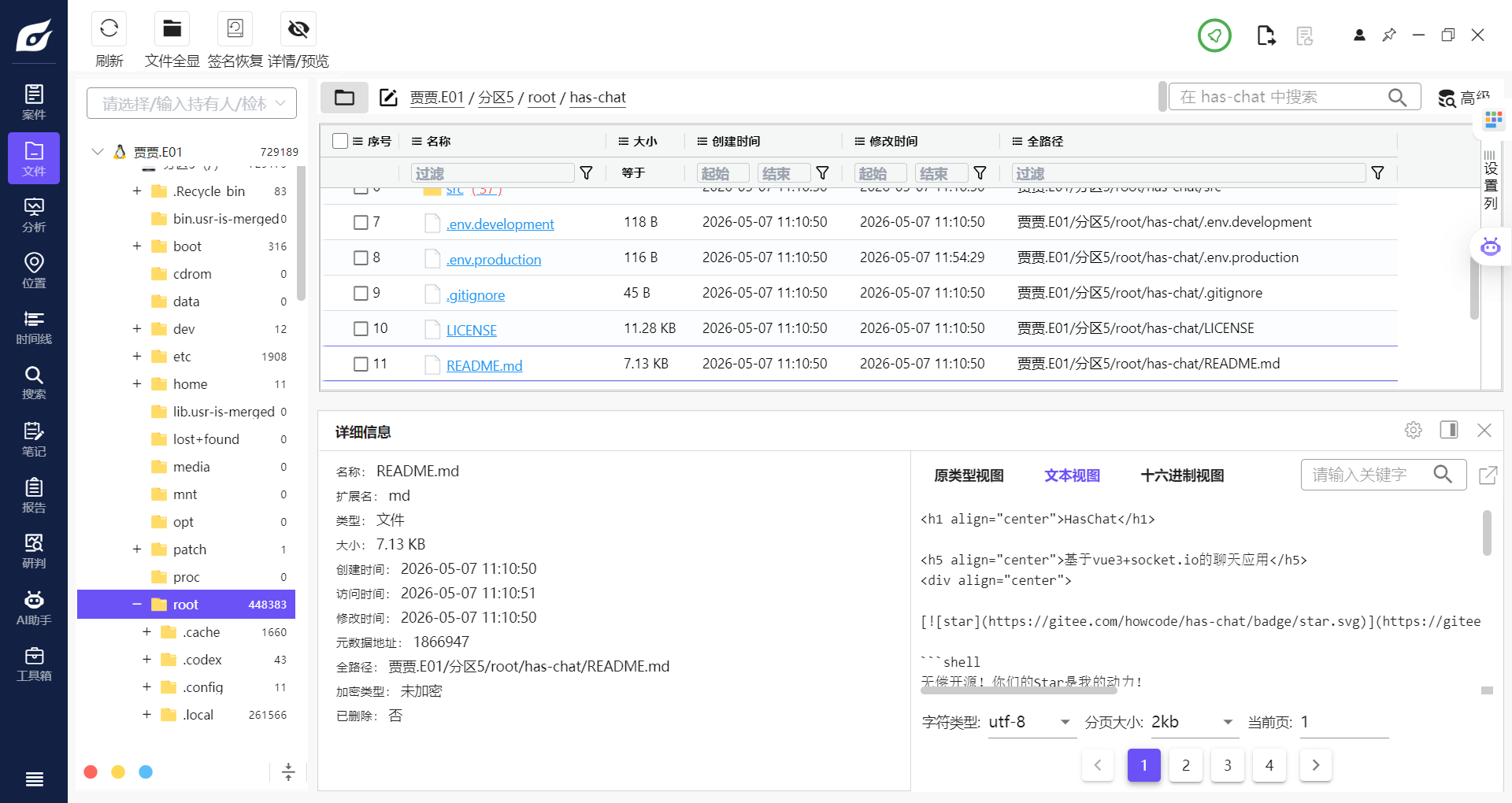Open the 分析 analysis sidebar item
Image resolution: width=1512 pixels, height=803 pixels.
(x=34, y=215)
